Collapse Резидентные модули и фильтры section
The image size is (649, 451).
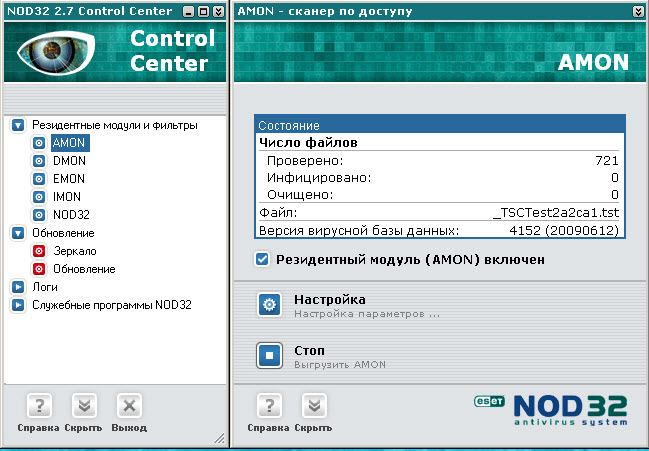pyautogui.click(x=18, y=125)
